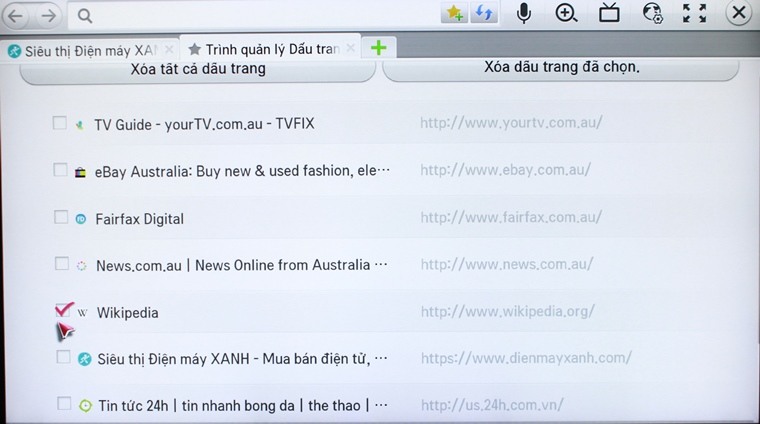The width and height of the screenshot is (760, 424).
Task: Check the TV Guide bookmark checkbox
Action: (x=60, y=123)
